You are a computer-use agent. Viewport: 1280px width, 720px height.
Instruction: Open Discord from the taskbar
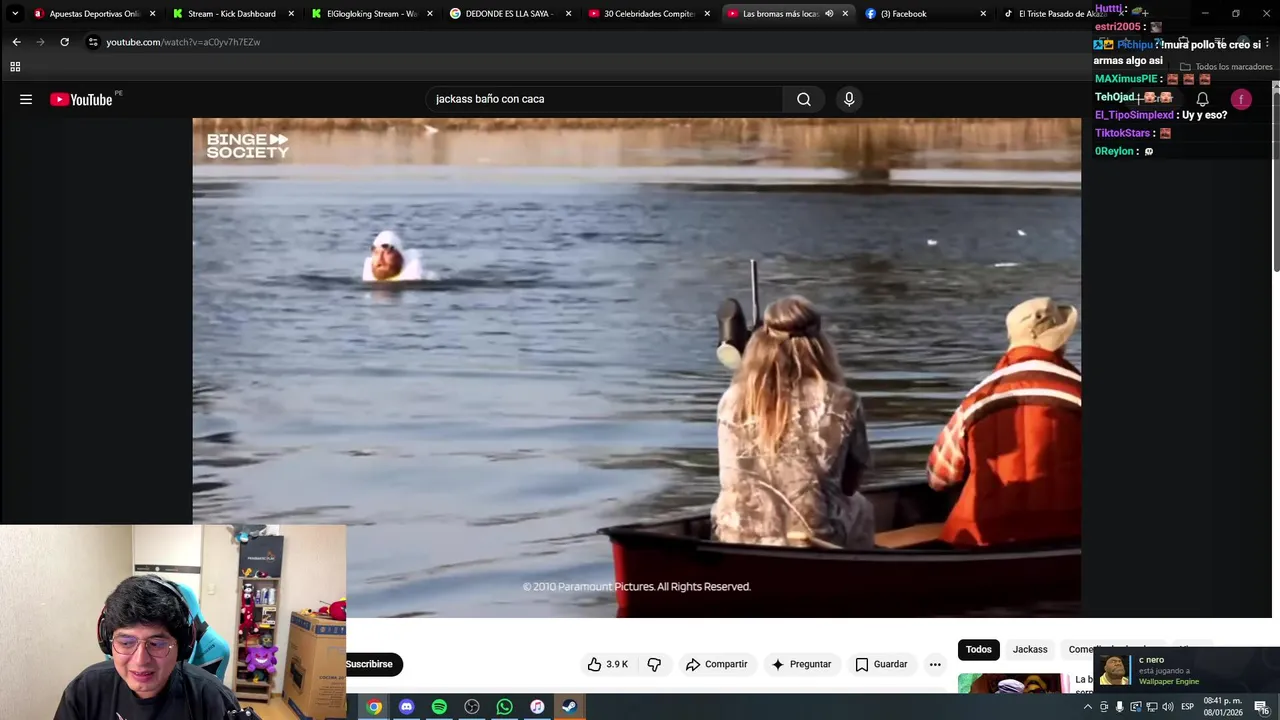406,707
